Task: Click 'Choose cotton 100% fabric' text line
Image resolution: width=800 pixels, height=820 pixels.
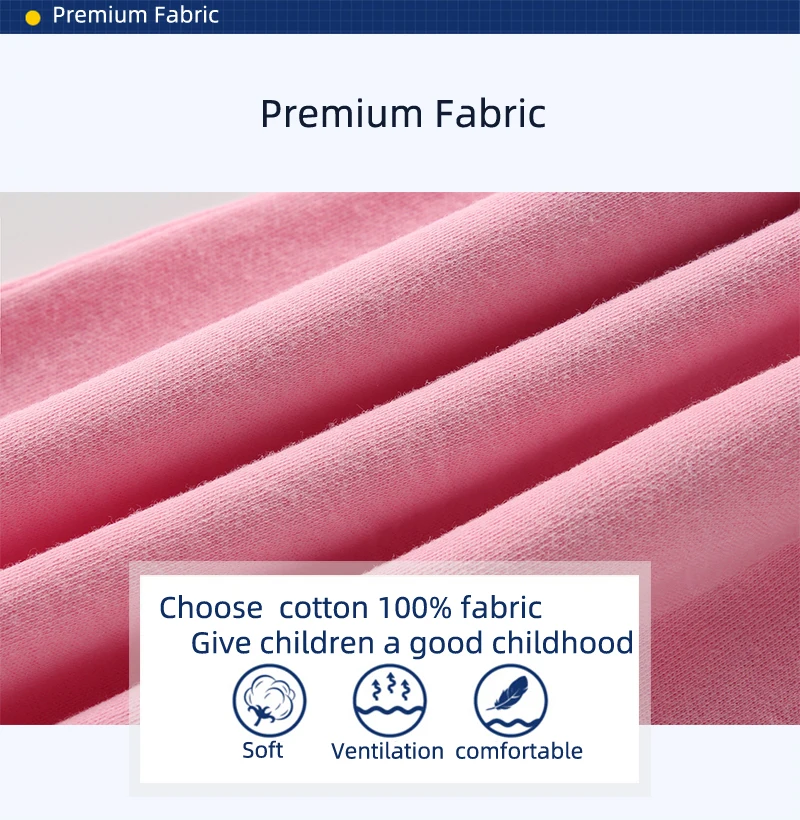Action: (x=350, y=608)
